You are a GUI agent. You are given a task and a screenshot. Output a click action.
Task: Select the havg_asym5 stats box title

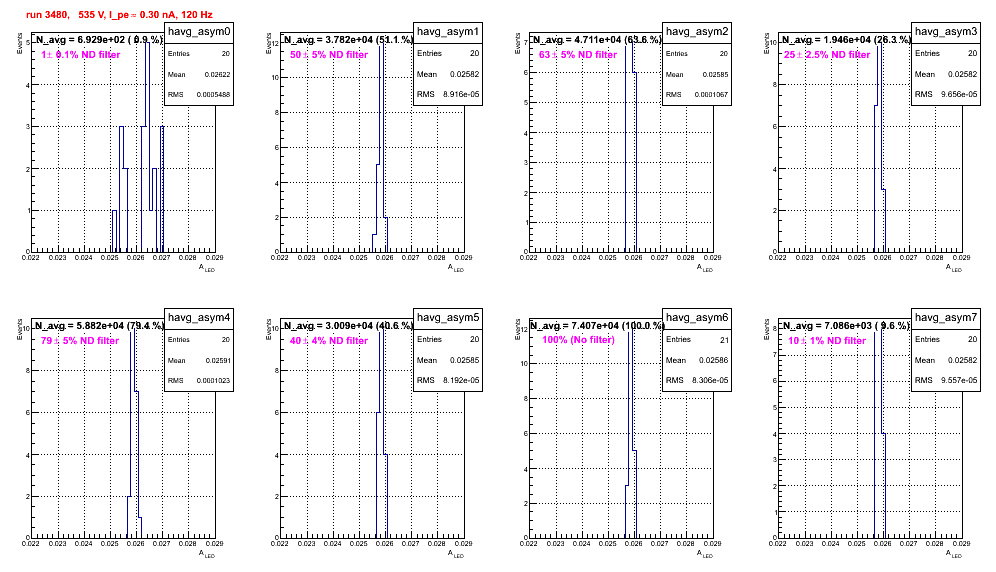pyautogui.click(x=448, y=318)
